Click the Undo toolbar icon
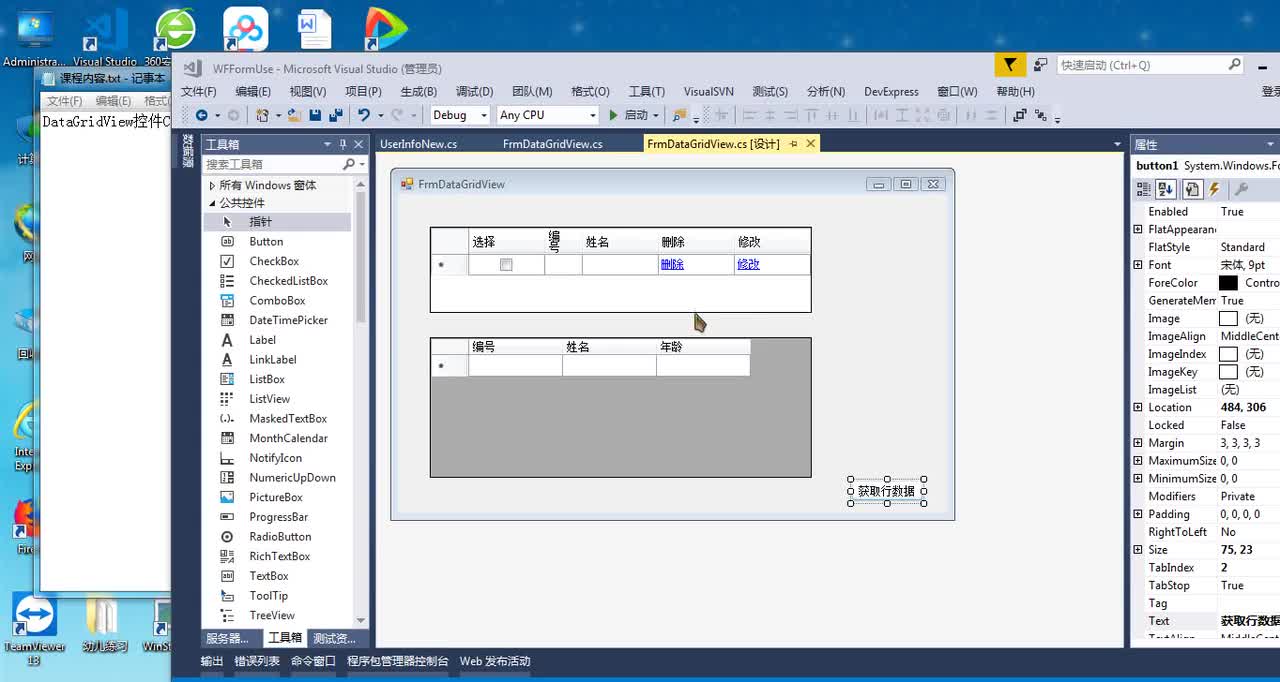 tap(364, 115)
